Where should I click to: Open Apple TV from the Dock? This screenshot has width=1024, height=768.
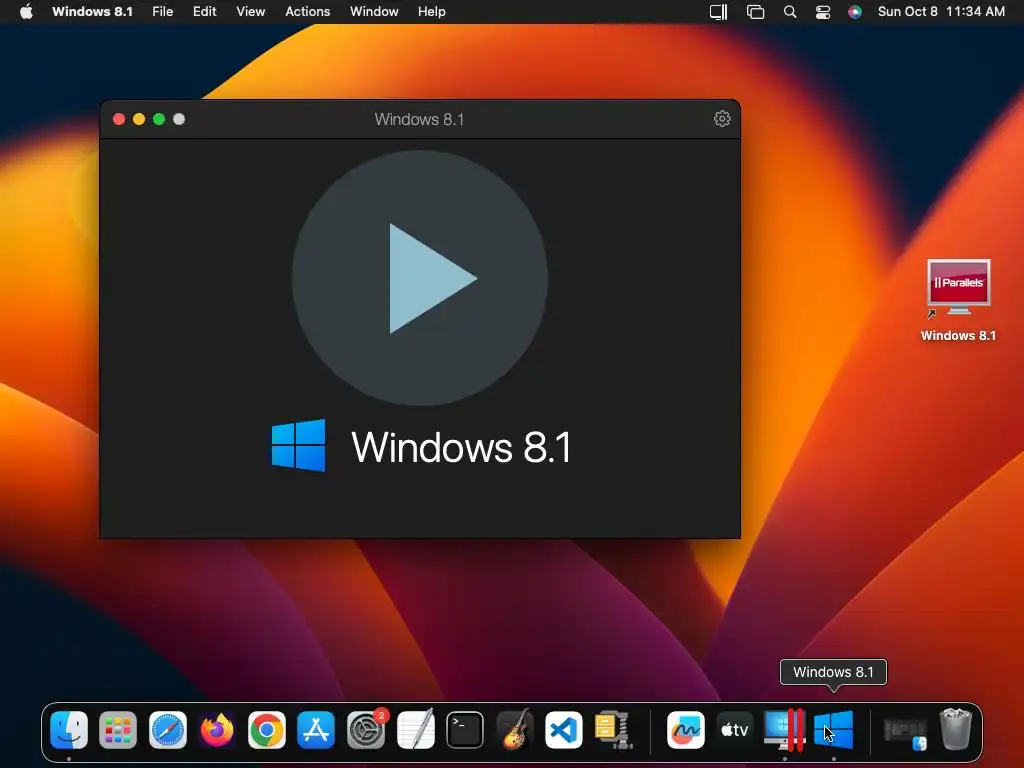[x=735, y=729]
